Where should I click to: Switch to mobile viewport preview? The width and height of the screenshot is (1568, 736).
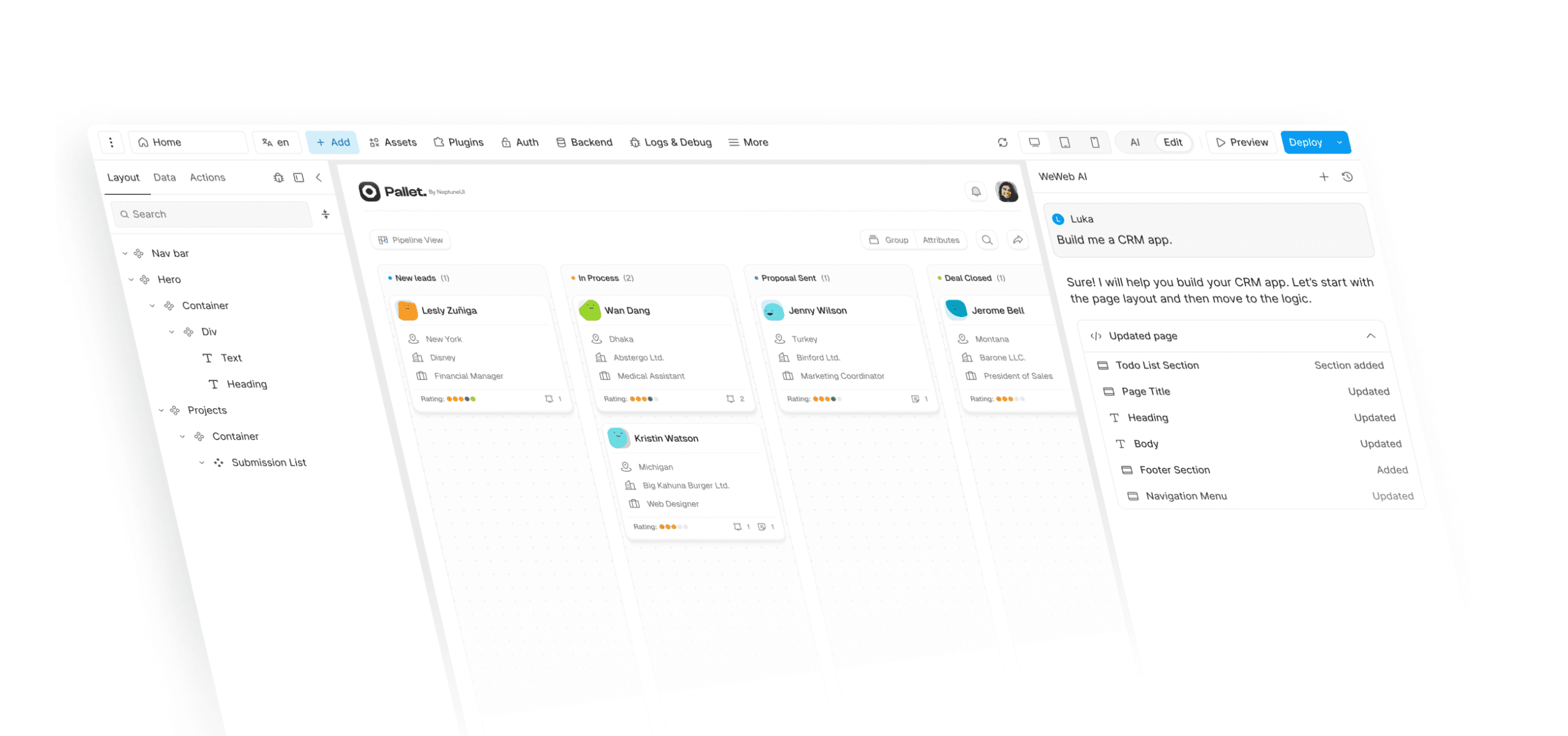1095,142
